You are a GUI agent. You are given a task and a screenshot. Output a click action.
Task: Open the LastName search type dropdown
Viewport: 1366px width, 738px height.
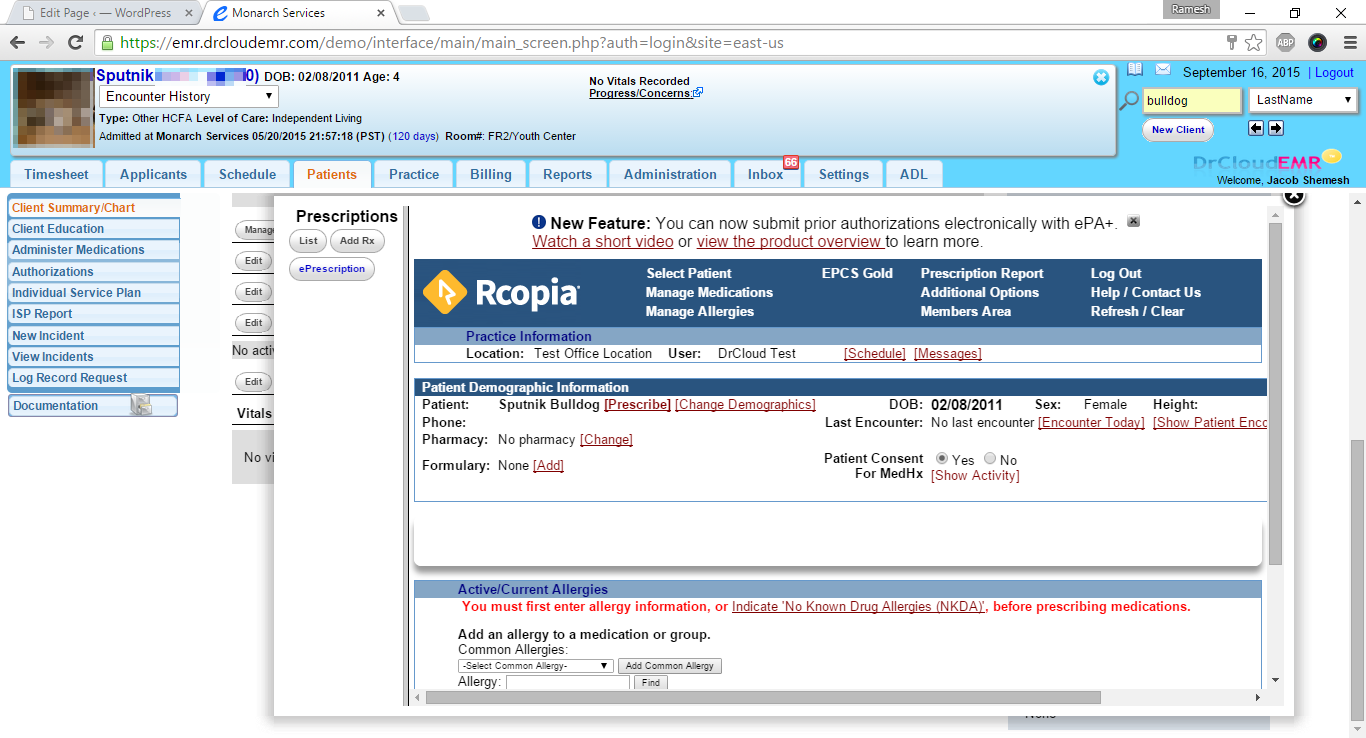[1303, 100]
